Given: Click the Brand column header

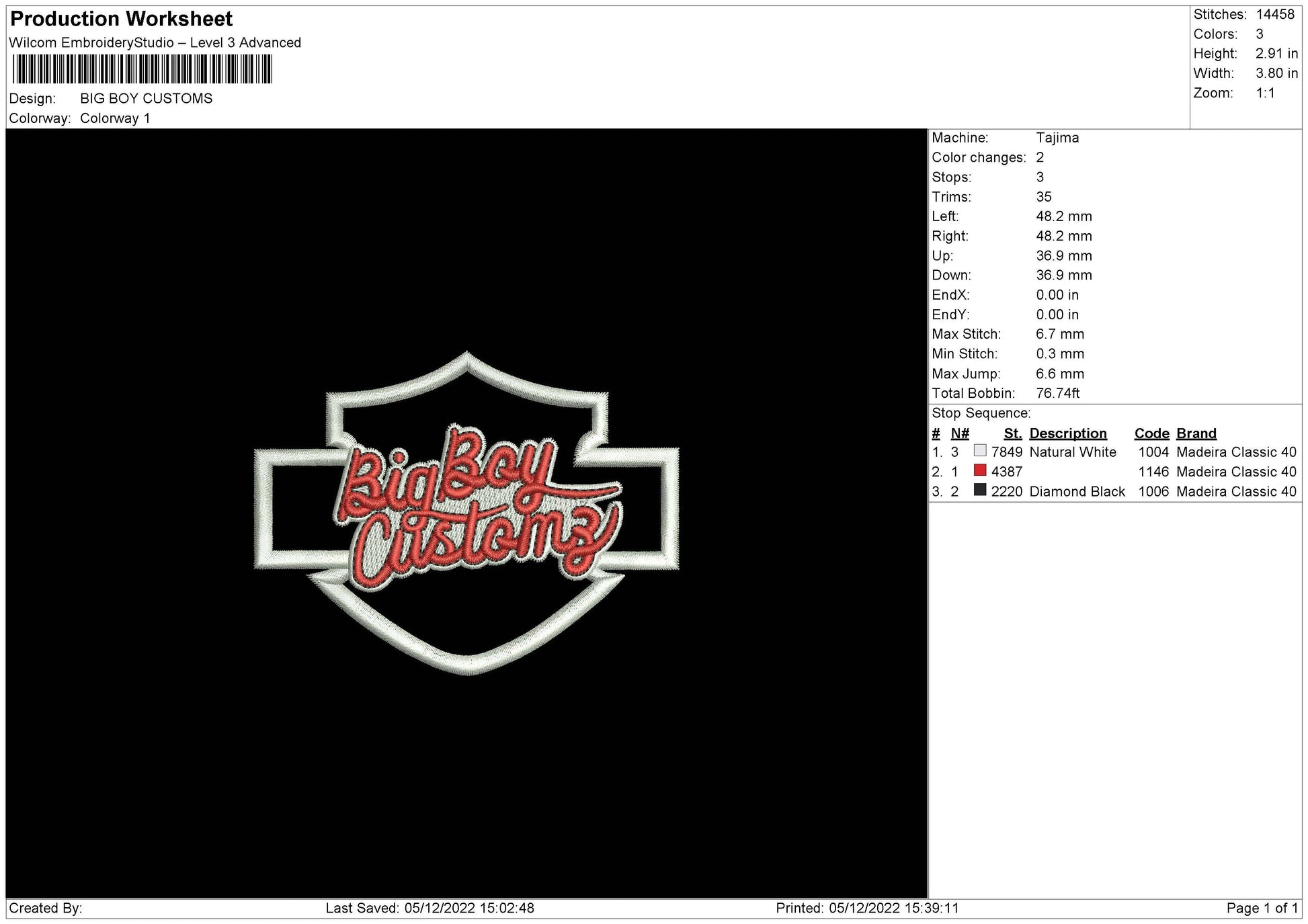Looking at the screenshot, I should tap(1196, 433).
